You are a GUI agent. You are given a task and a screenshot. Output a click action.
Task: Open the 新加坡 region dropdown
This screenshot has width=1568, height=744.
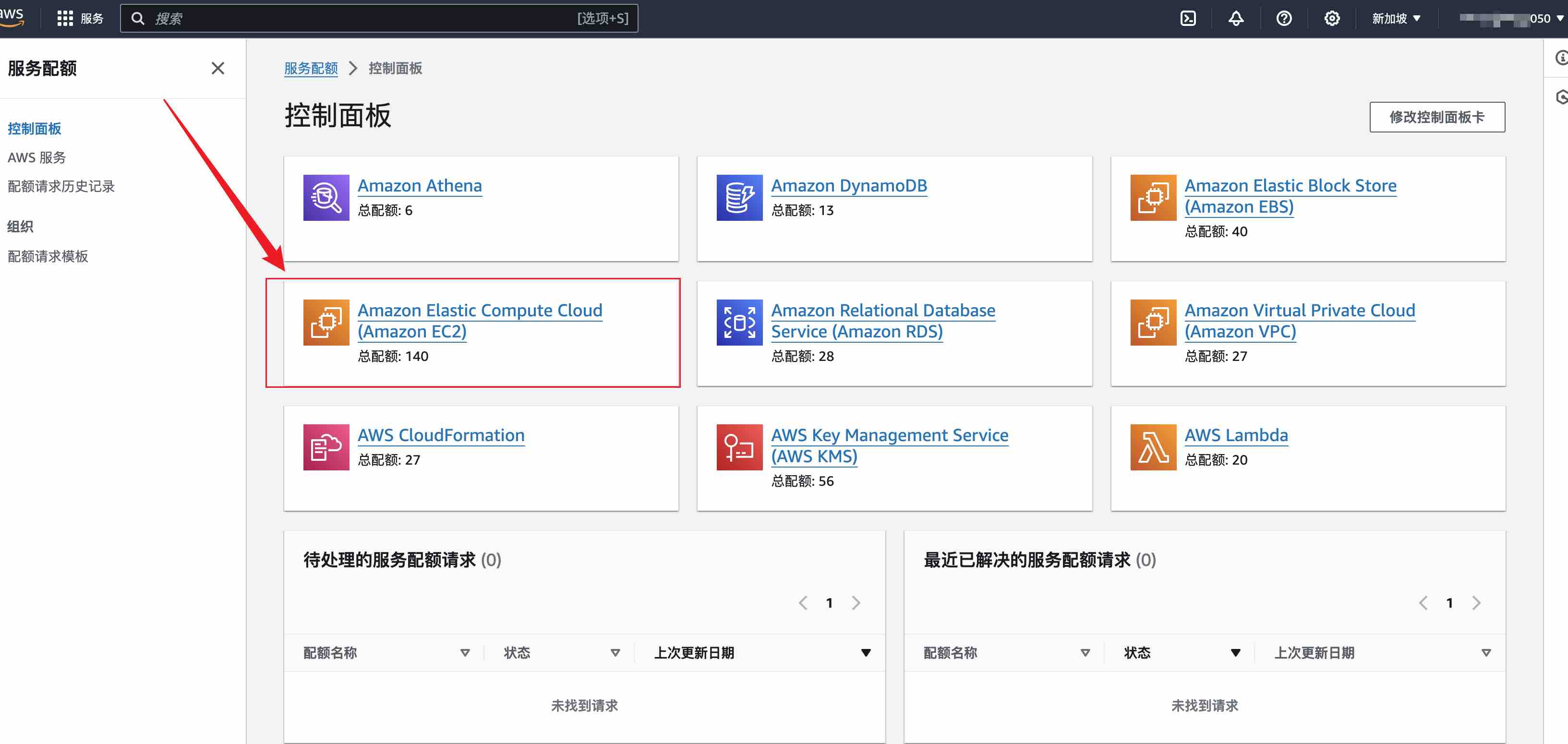tap(1396, 18)
